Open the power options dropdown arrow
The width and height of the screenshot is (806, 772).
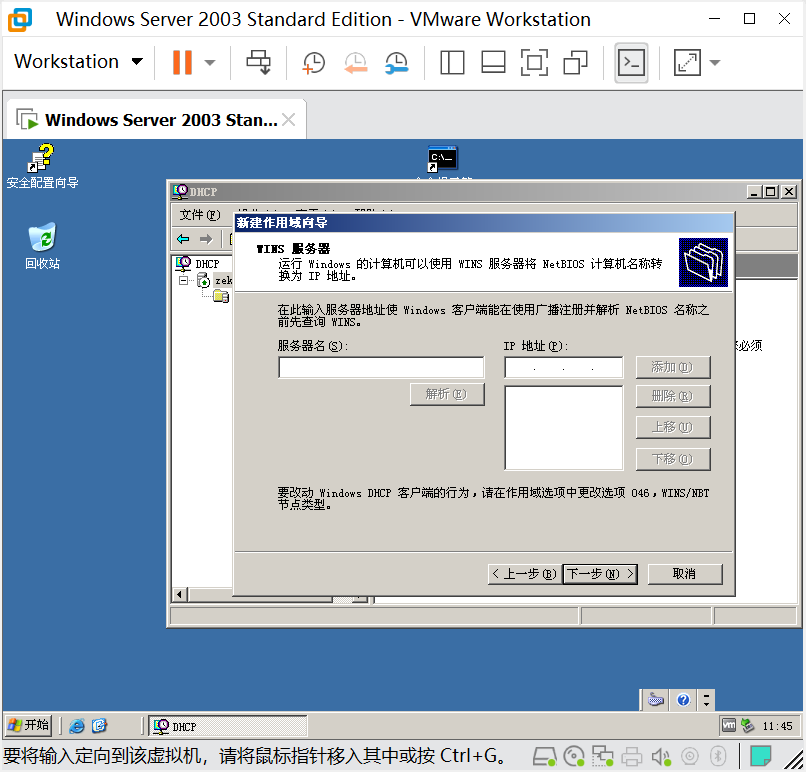[x=209, y=62]
